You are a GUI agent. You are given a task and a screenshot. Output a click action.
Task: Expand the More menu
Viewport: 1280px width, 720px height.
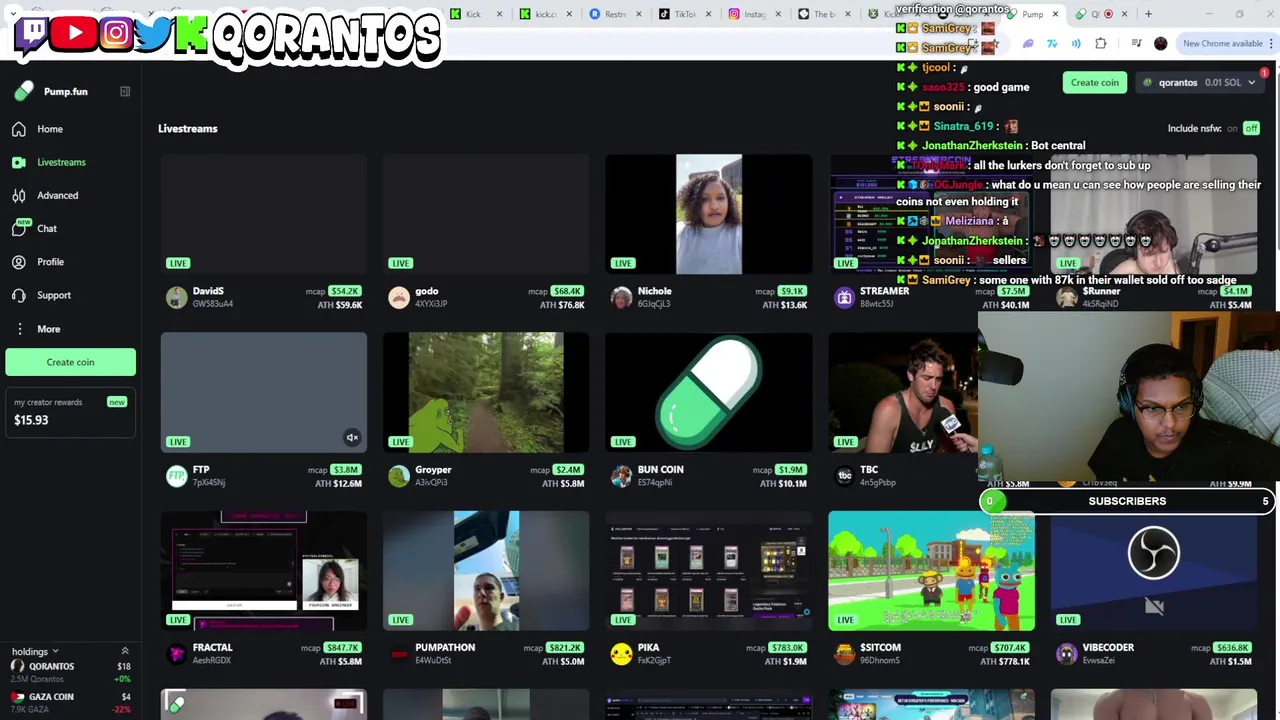click(49, 329)
